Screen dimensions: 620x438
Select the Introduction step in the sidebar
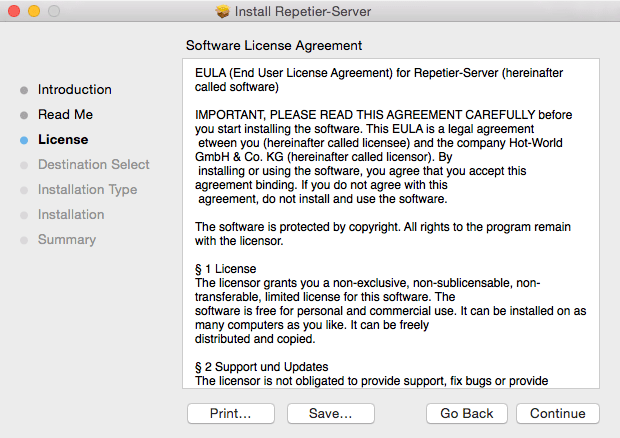tap(75, 90)
